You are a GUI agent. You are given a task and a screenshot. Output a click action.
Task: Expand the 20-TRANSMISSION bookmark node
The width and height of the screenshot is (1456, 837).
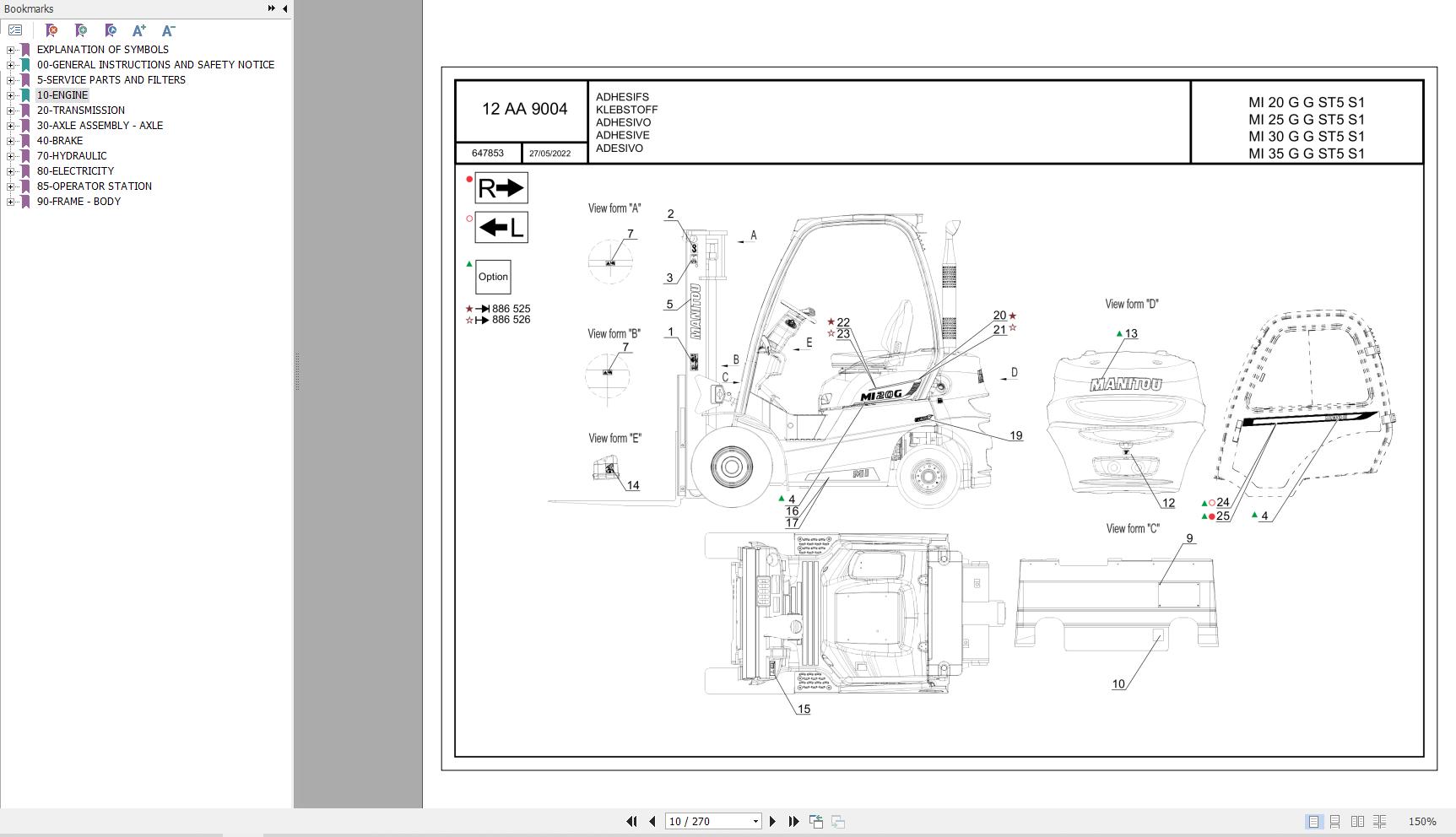point(10,111)
